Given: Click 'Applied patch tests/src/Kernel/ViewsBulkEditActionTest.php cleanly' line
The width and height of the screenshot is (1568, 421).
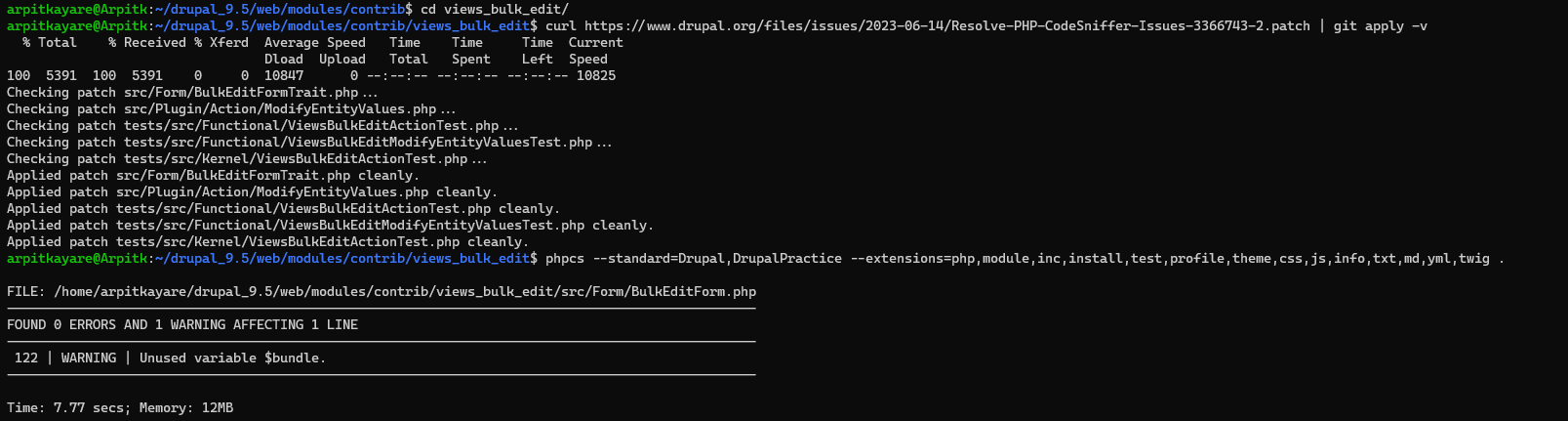Looking at the screenshot, I should (x=268, y=241).
